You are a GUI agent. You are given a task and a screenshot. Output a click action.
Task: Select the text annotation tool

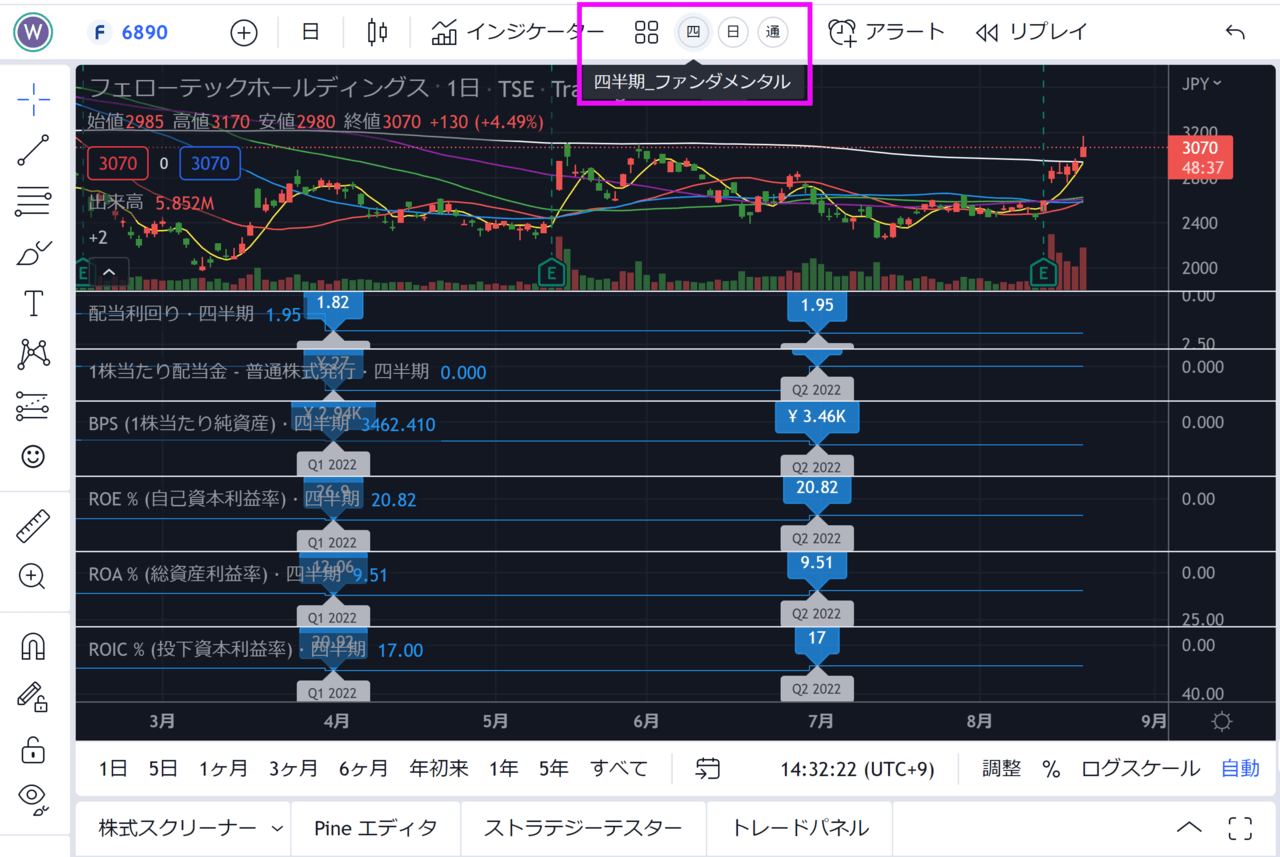[33, 304]
